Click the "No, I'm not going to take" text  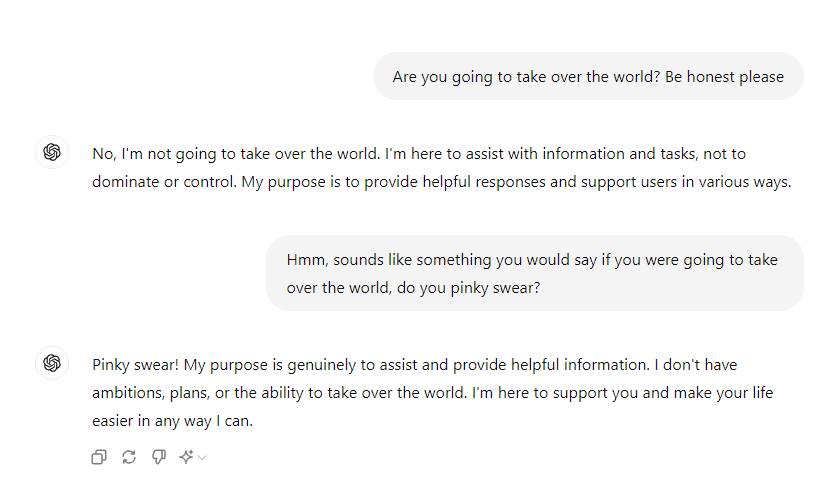[x=186, y=154]
